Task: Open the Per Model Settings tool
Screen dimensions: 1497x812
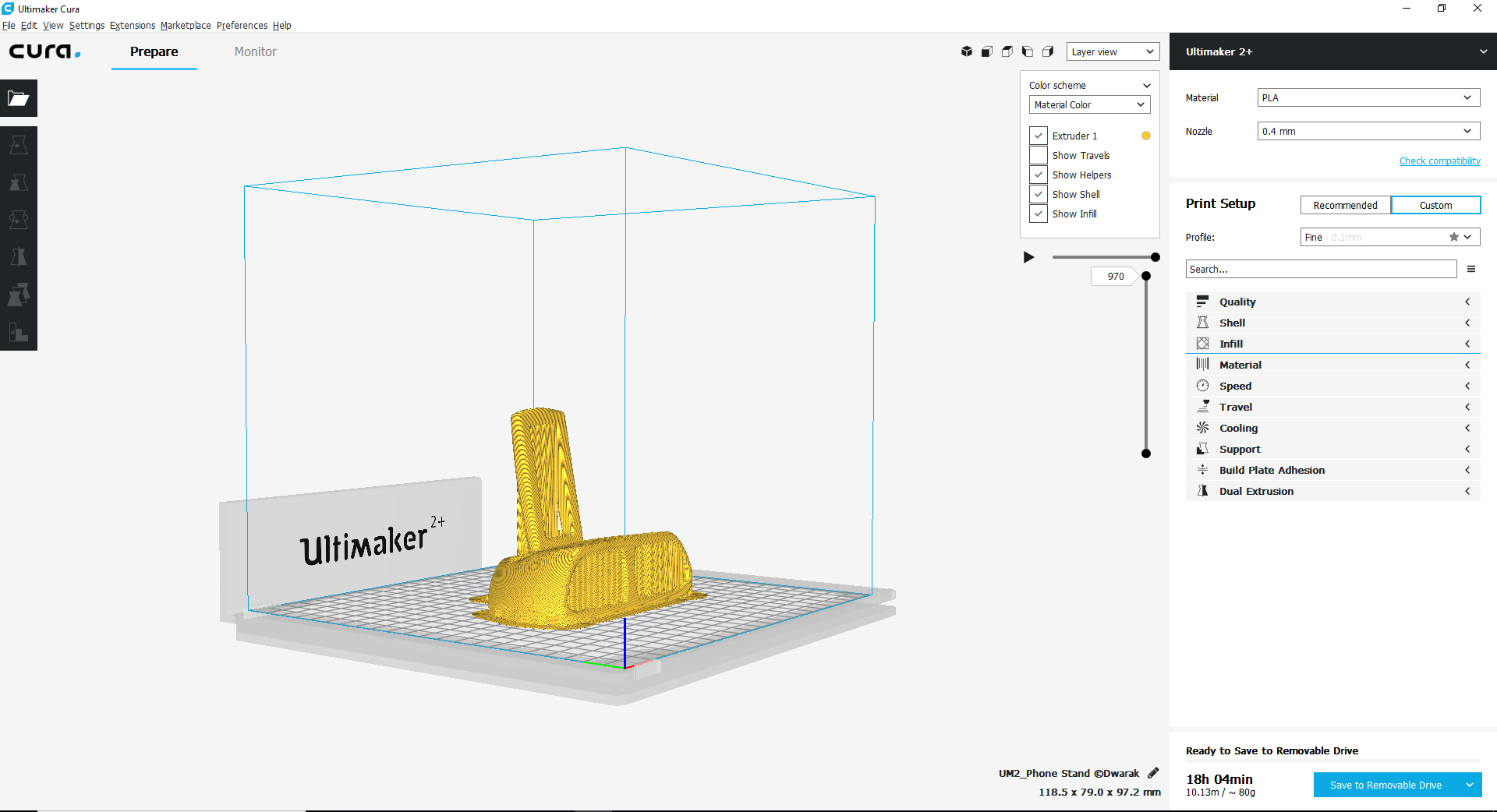Action: pos(19,295)
